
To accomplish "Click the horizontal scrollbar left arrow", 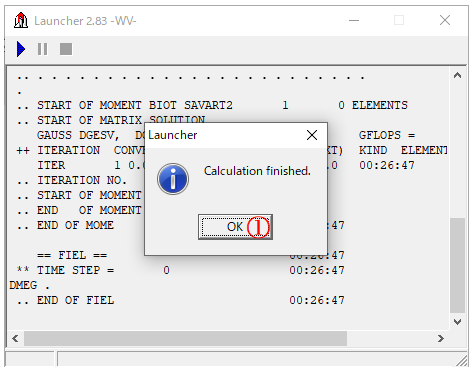I will [15, 339].
